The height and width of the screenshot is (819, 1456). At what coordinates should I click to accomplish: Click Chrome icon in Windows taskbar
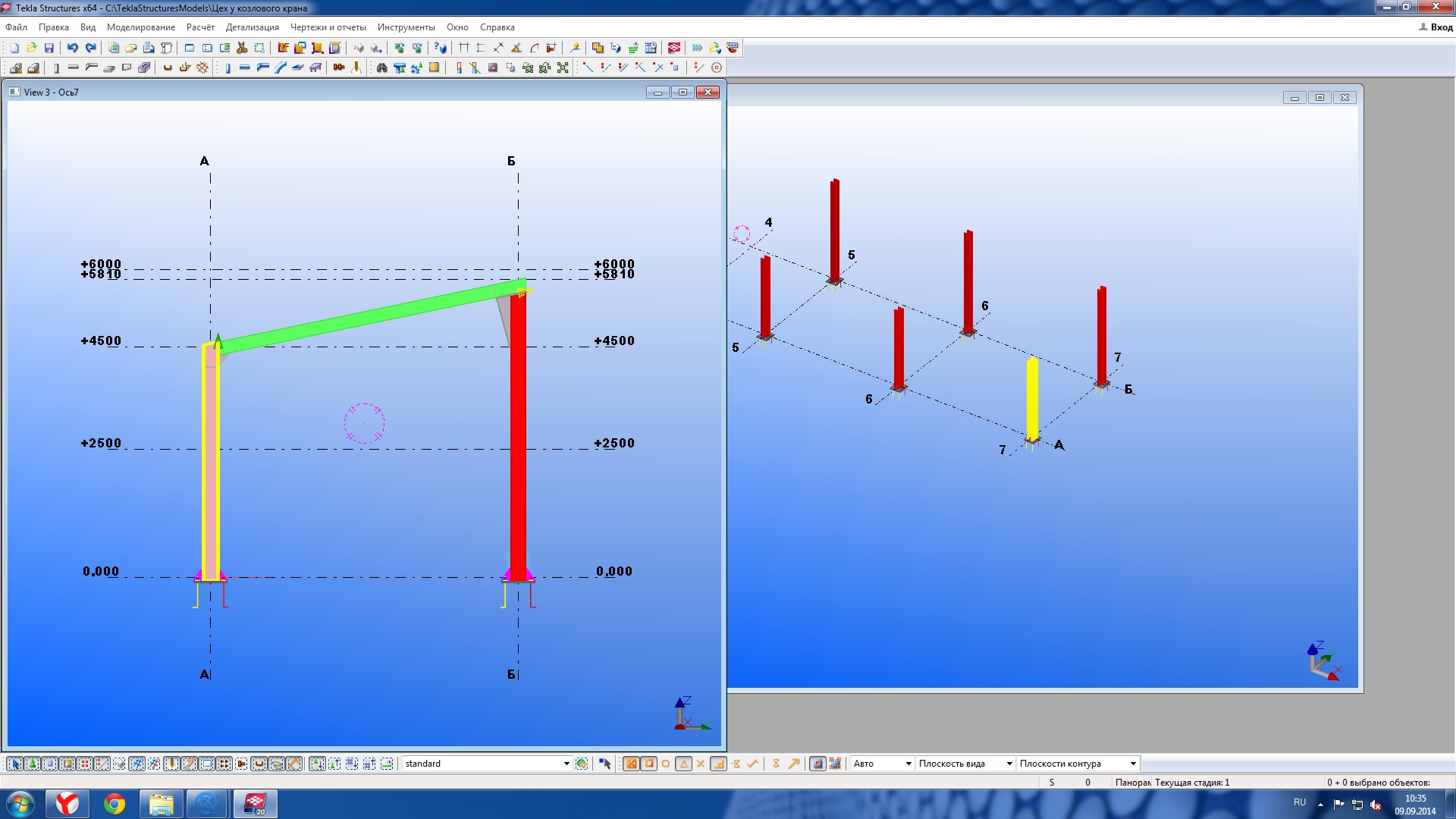click(115, 804)
